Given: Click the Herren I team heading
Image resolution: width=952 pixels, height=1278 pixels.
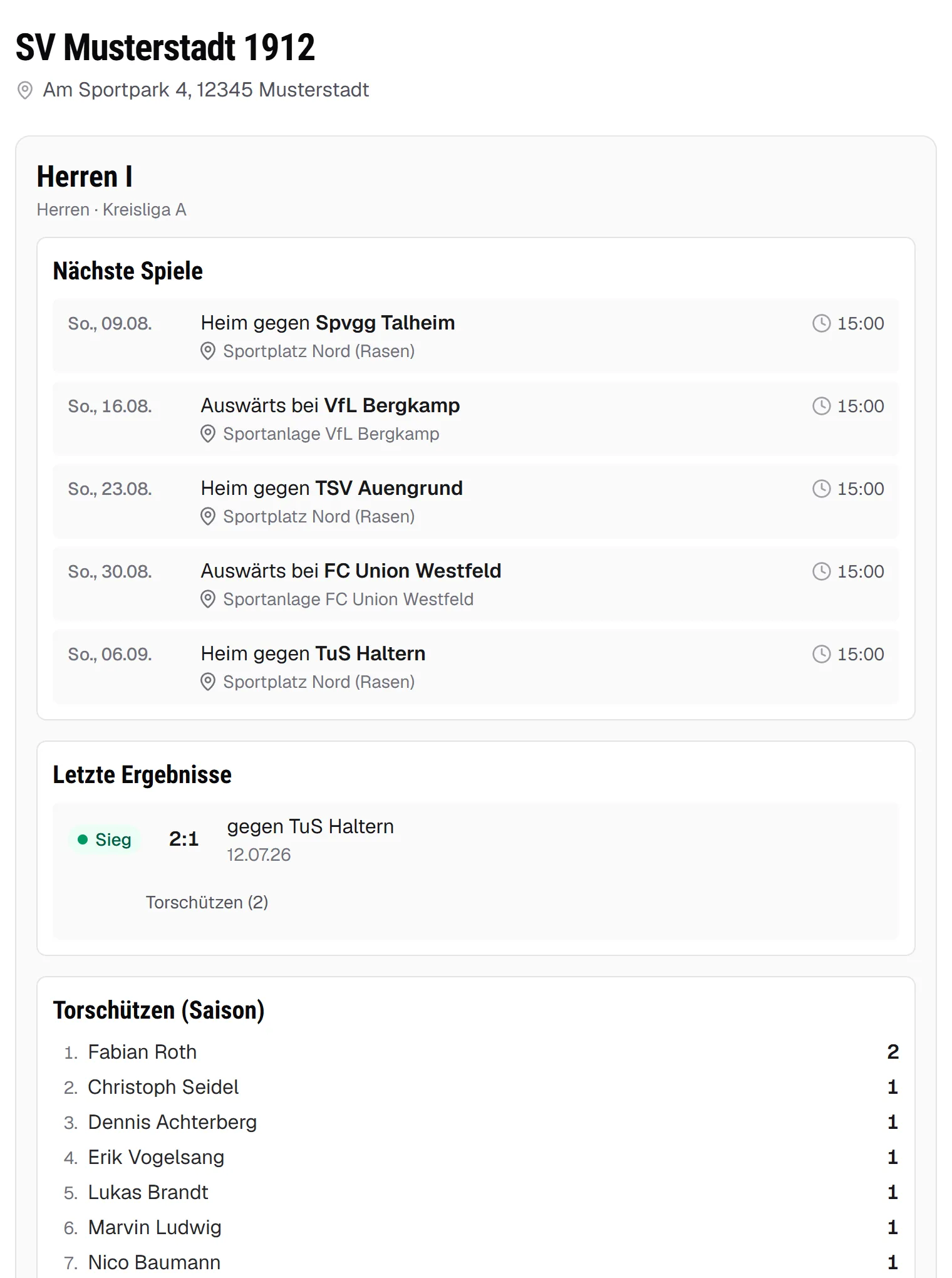Looking at the screenshot, I should click(x=85, y=177).
